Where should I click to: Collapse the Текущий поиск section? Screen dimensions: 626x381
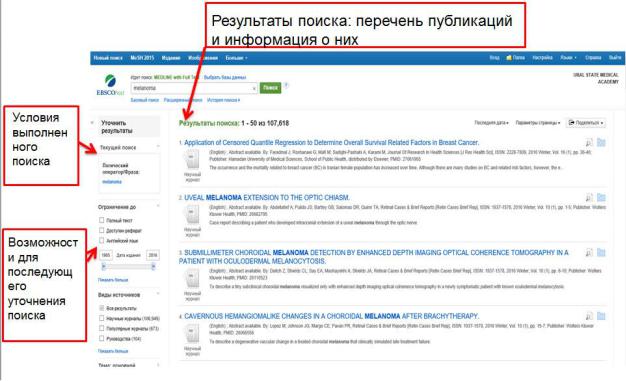point(158,147)
